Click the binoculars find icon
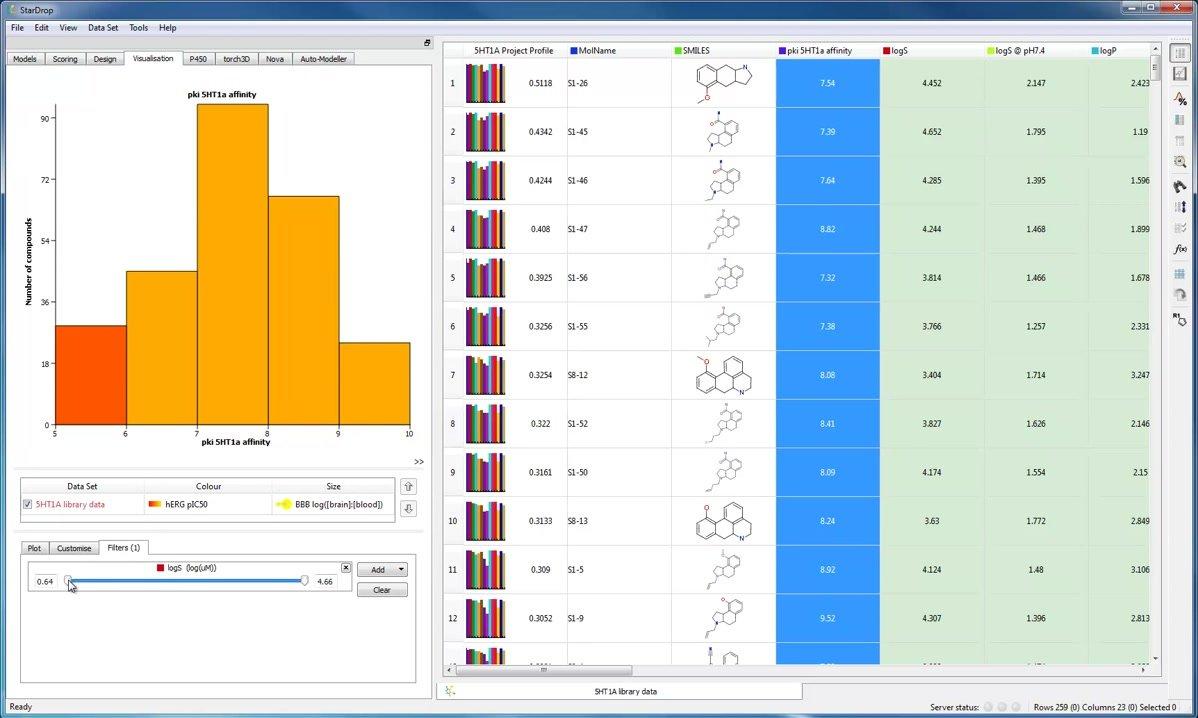The height and width of the screenshot is (718, 1198). pyautogui.click(x=1180, y=186)
